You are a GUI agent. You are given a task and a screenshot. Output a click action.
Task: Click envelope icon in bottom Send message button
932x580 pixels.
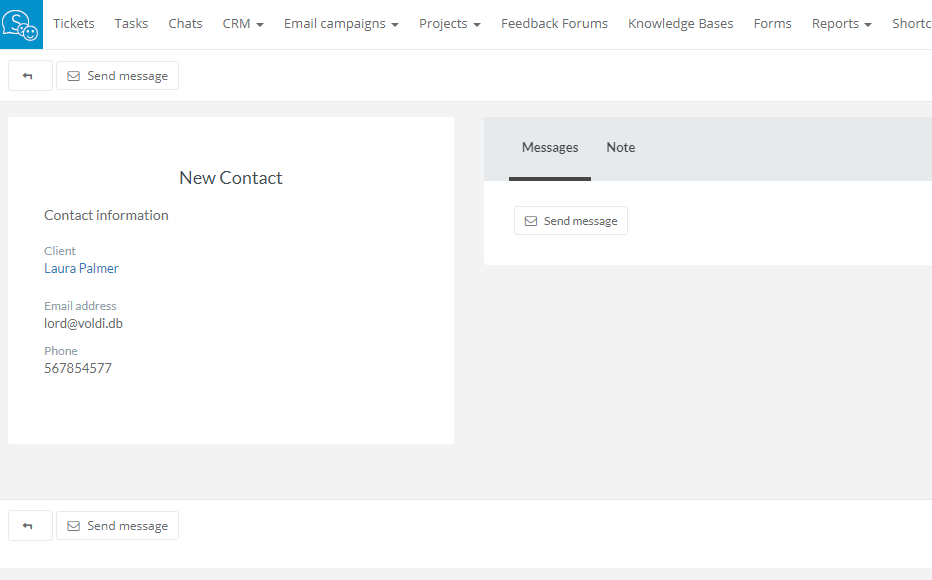tap(74, 526)
